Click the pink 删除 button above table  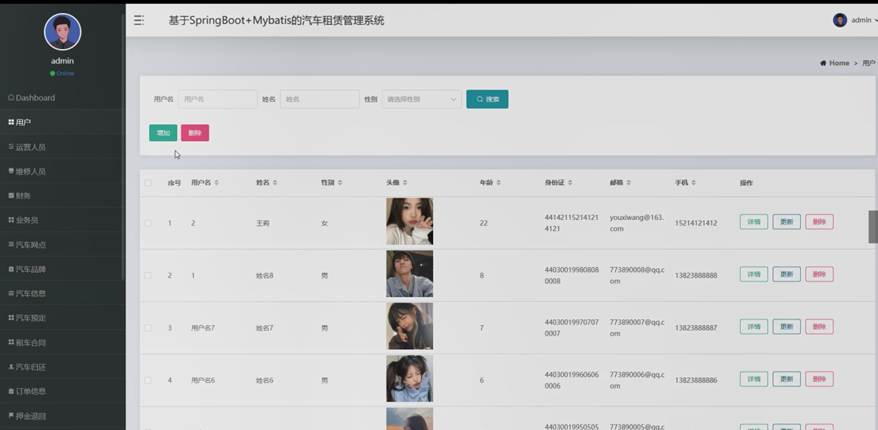(195, 133)
